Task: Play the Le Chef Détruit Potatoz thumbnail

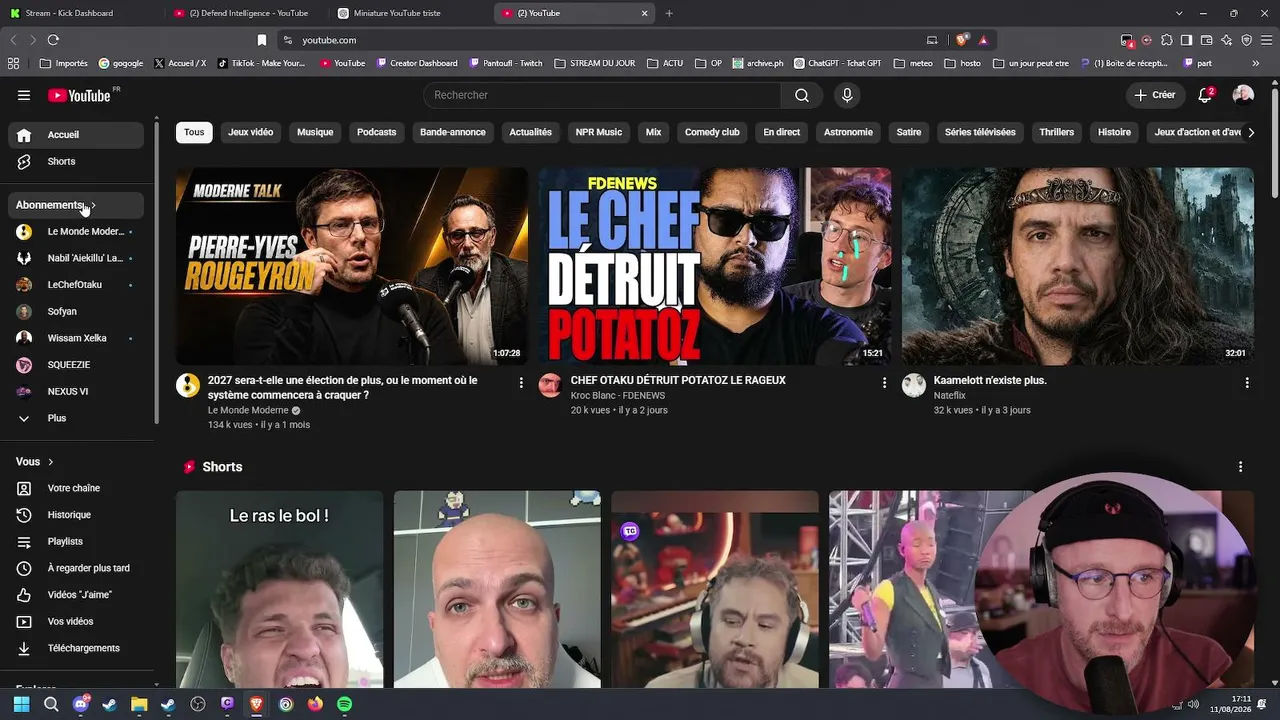Action: coord(715,266)
